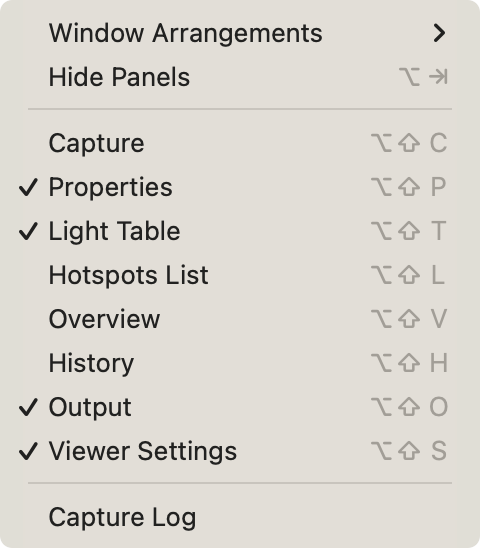Click the option-shift-C shortcut glyphs for Capture

409,143
